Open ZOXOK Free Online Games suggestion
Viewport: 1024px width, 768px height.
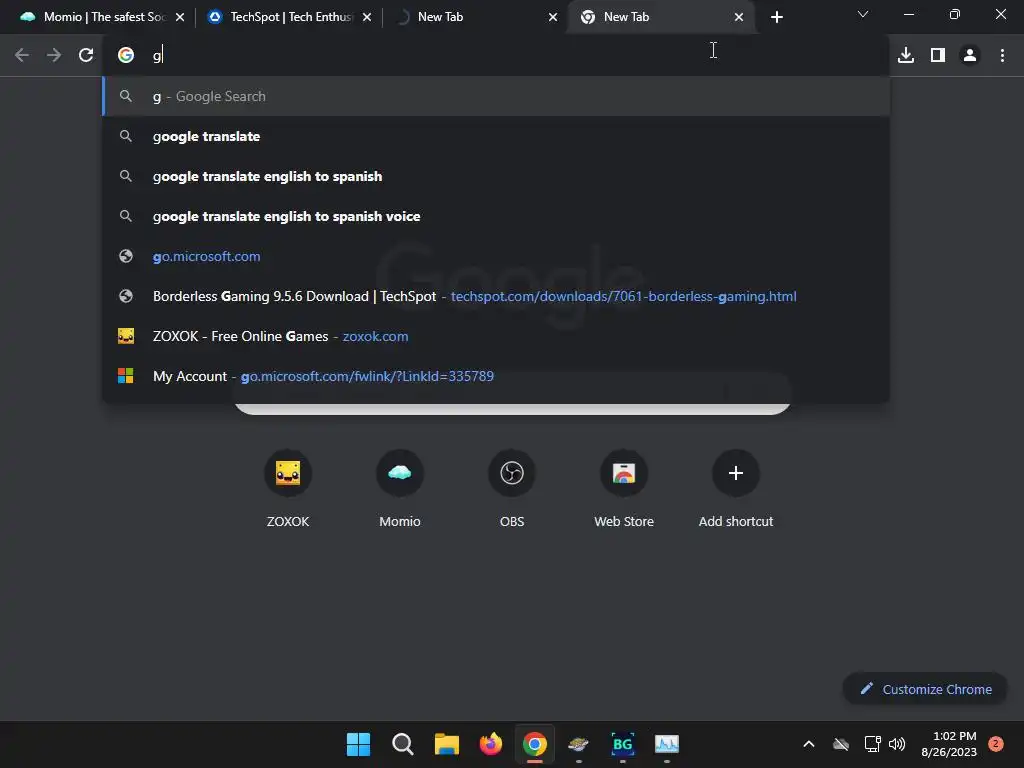[x=496, y=336]
